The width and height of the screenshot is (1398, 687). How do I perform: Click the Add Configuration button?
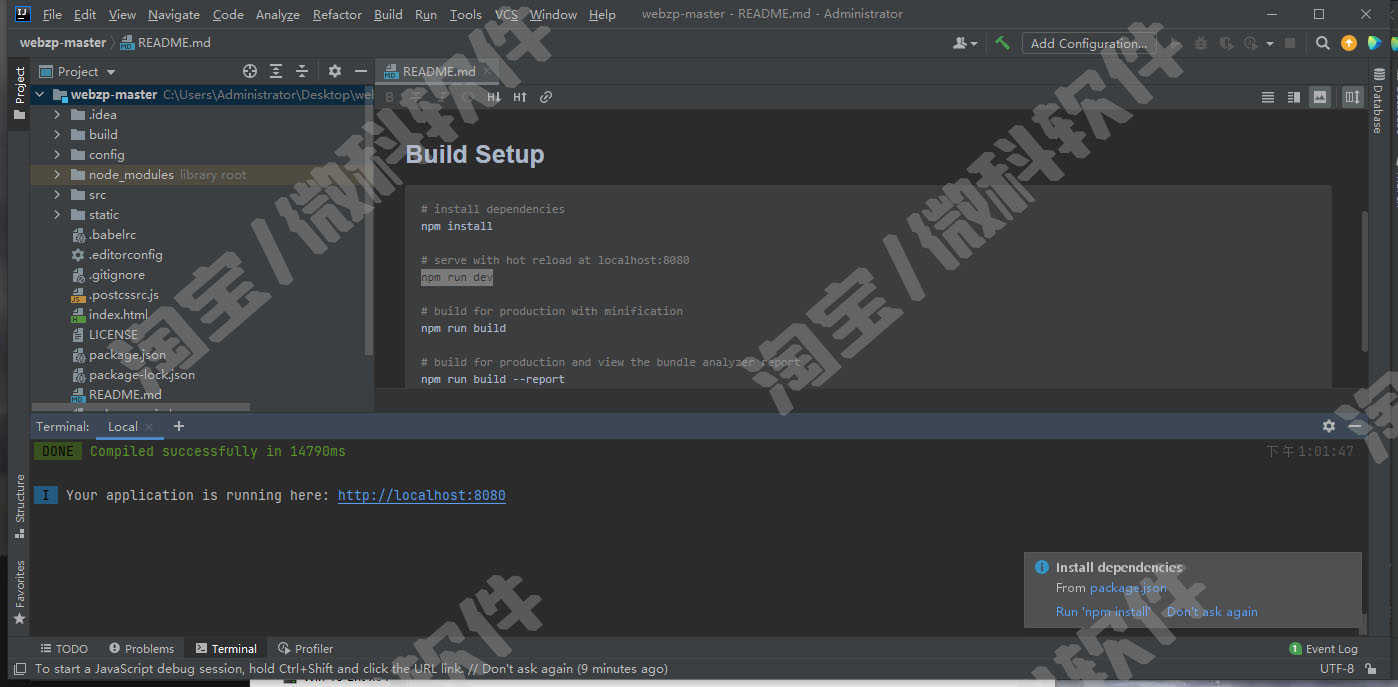coord(1089,43)
